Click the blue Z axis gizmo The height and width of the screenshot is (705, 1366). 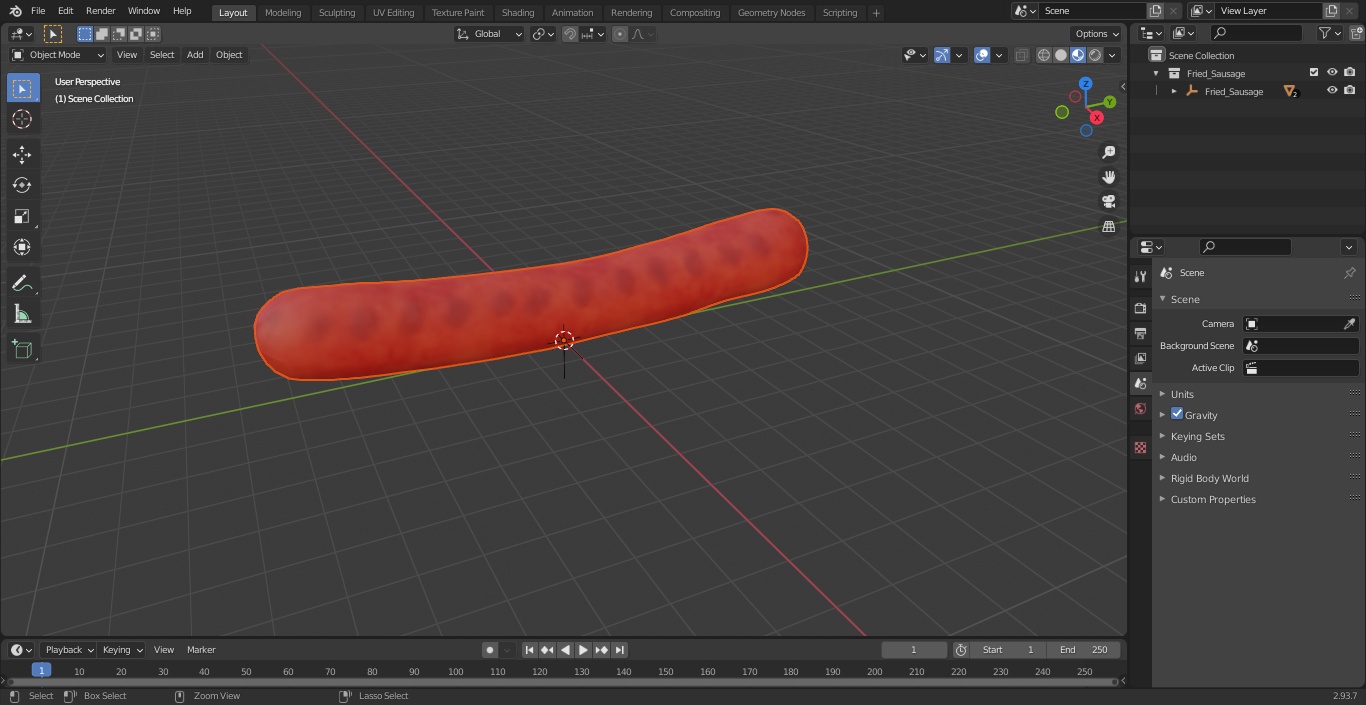[1086, 84]
